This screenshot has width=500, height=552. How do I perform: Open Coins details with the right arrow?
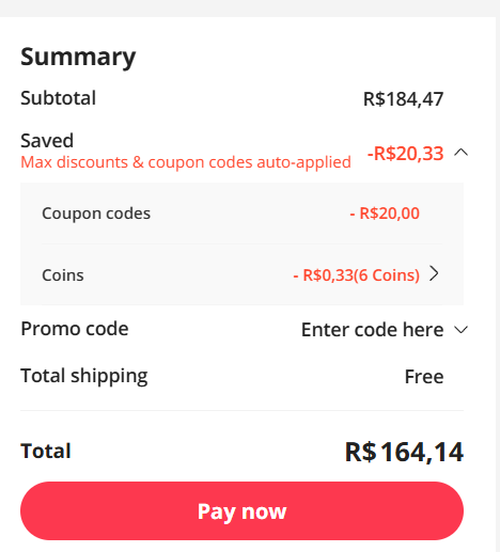point(435,274)
